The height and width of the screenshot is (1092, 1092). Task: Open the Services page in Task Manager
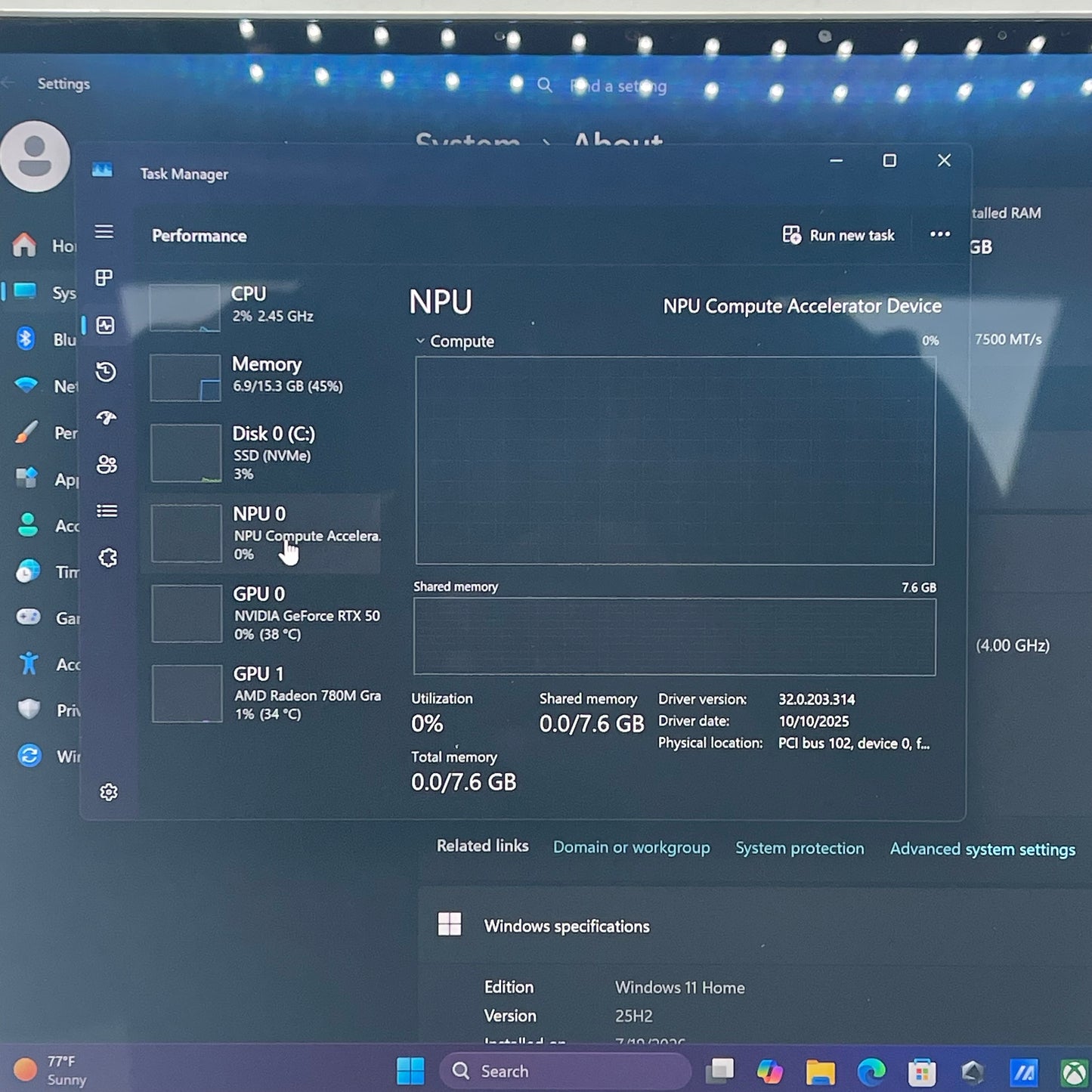point(108,558)
